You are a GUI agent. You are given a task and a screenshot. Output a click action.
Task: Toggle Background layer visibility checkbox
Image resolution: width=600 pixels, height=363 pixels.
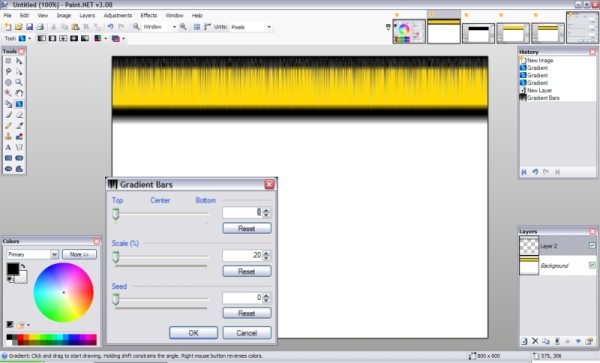tap(592, 265)
